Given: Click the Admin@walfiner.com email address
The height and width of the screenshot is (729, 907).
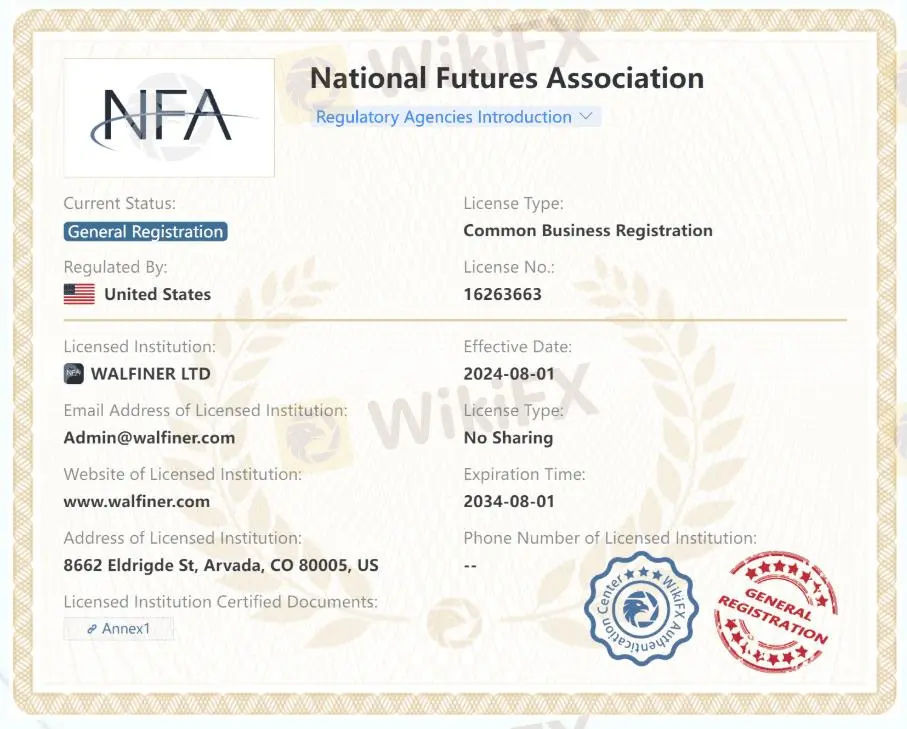Looking at the screenshot, I should 149,437.
